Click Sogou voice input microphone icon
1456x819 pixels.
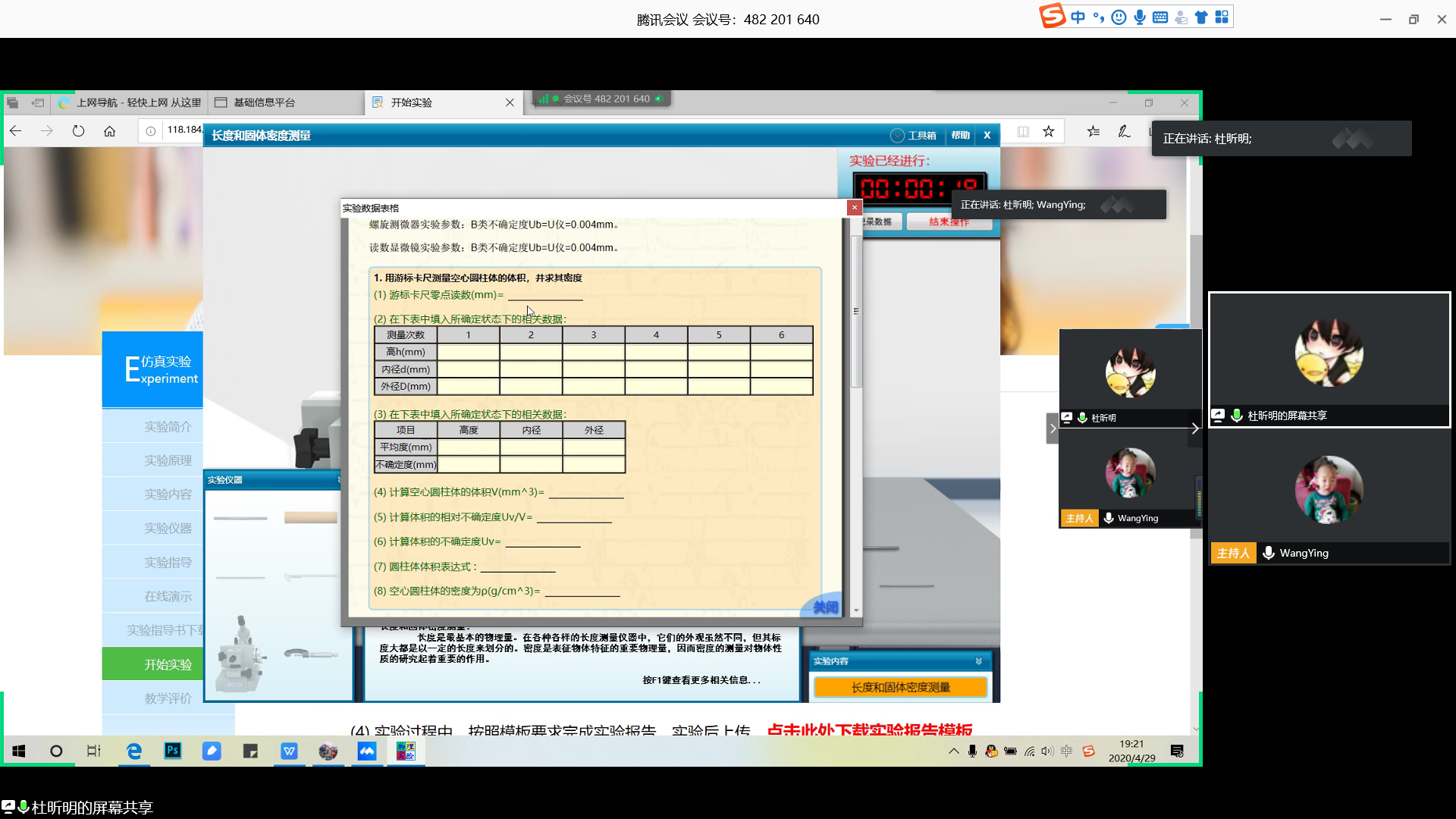point(1139,17)
